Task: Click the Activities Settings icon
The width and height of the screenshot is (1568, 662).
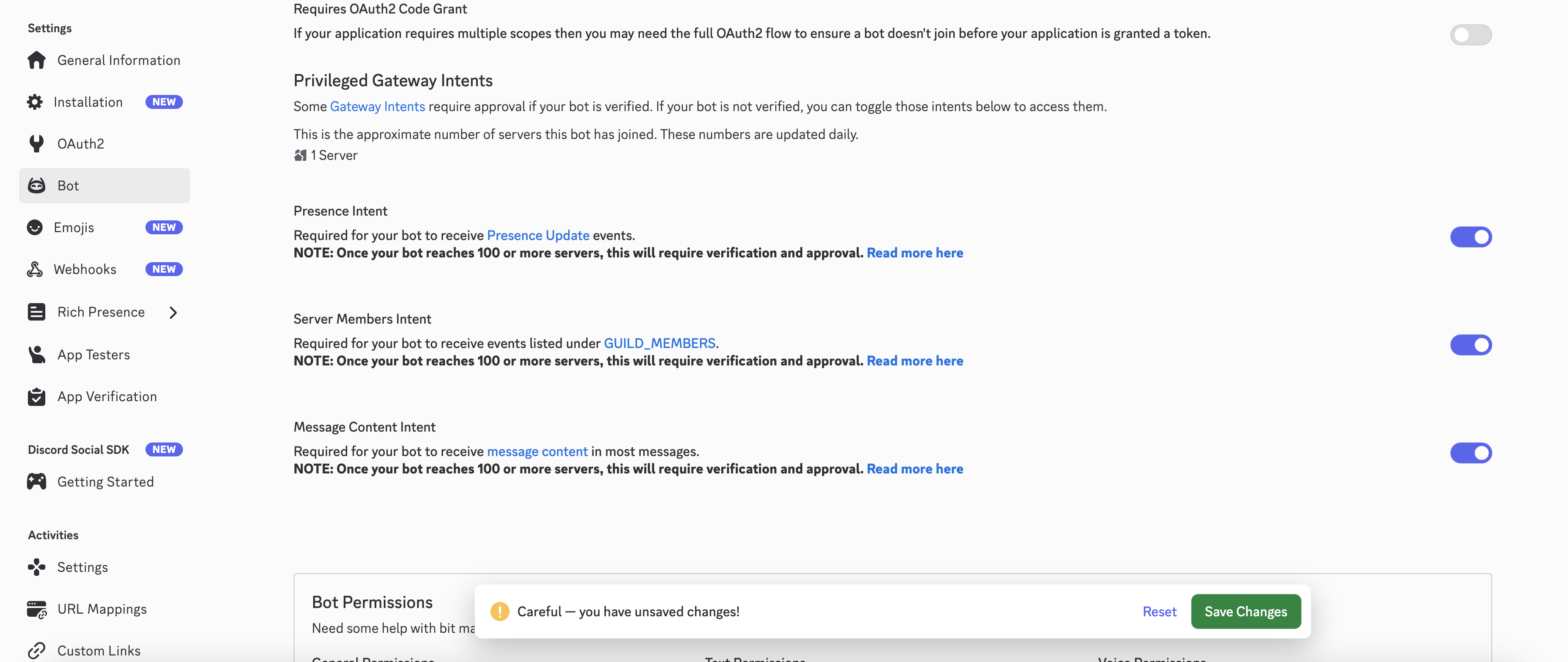Action: click(x=37, y=567)
